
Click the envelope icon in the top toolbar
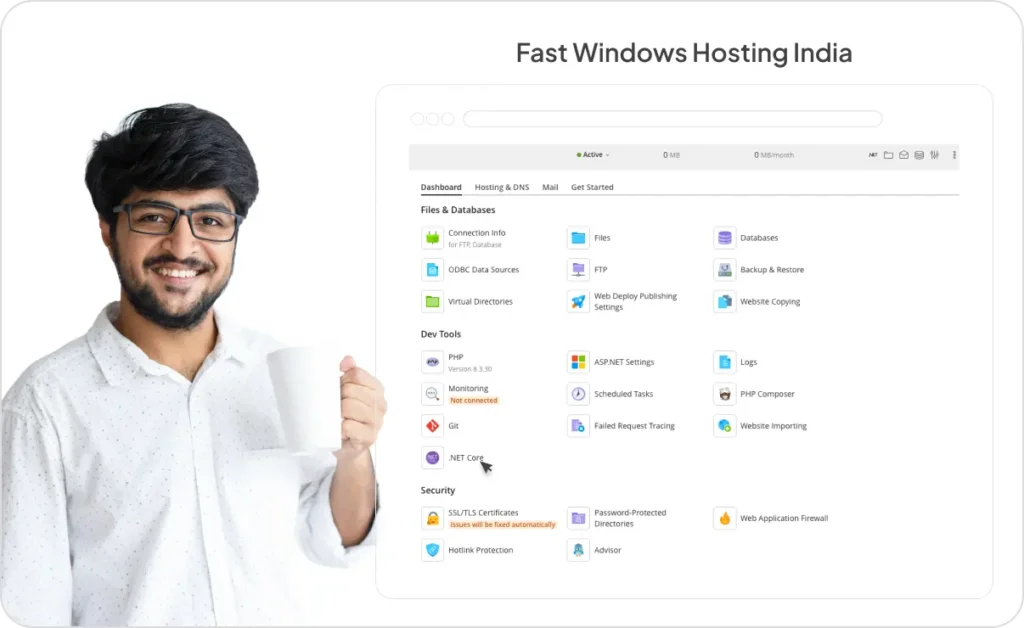point(904,155)
